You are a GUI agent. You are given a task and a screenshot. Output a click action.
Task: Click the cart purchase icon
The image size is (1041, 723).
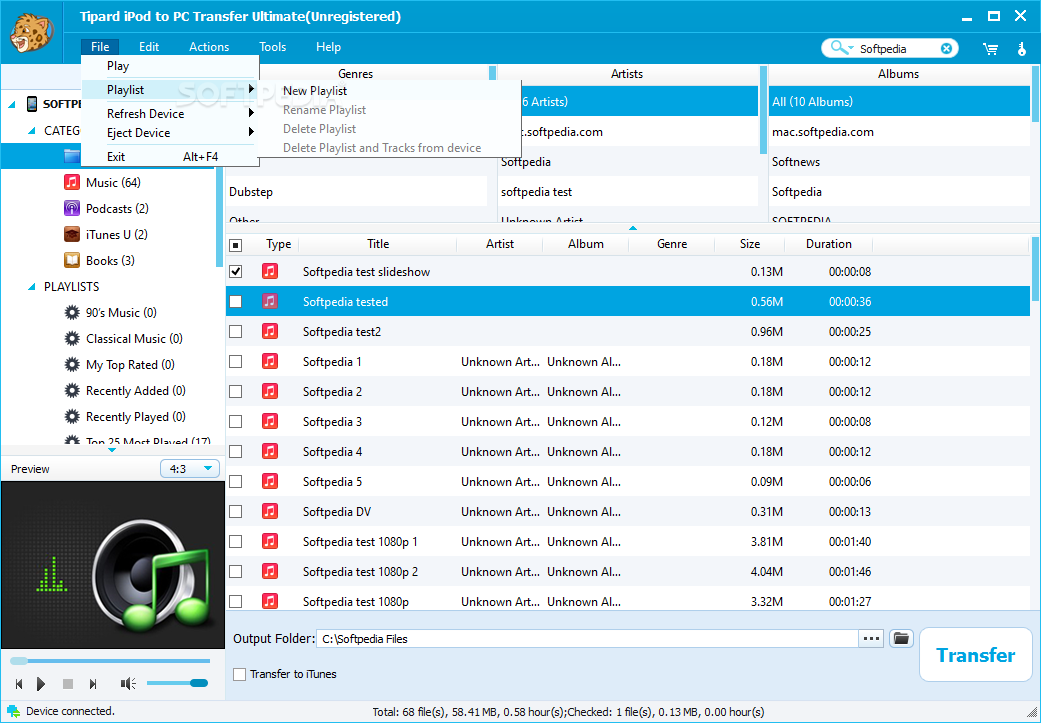(991, 48)
